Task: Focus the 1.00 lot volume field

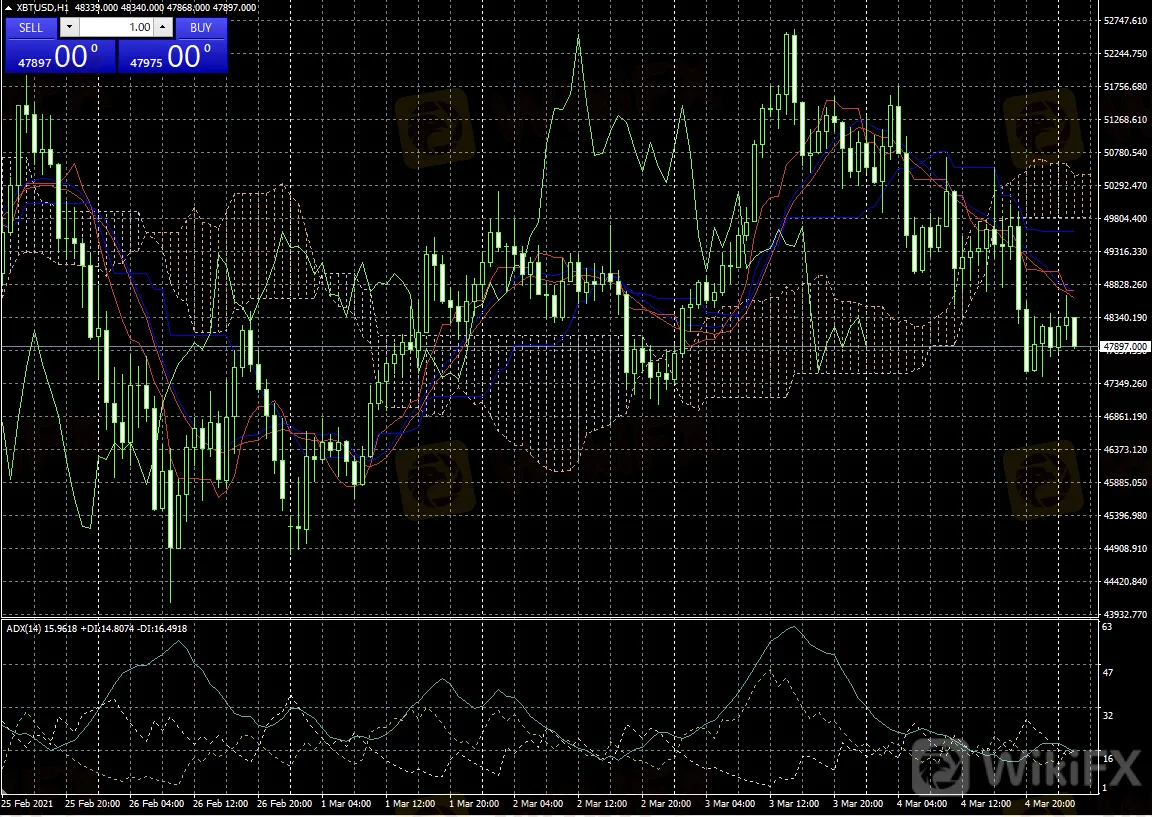Action: point(116,27)
